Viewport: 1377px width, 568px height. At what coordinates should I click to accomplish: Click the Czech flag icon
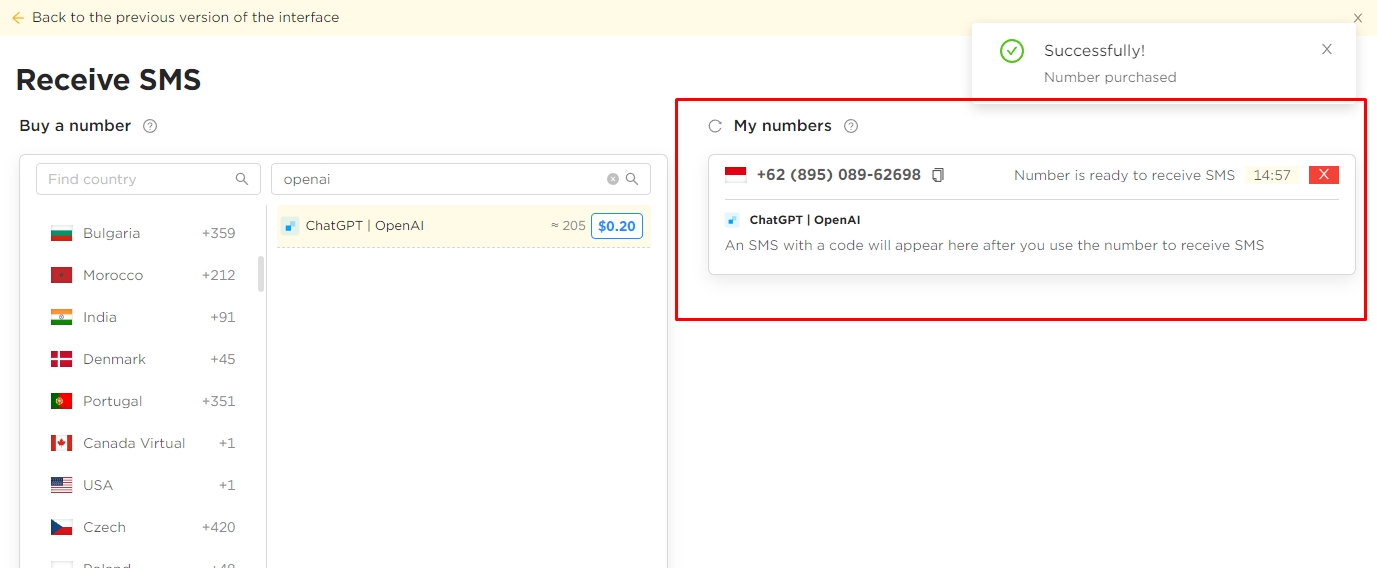tap(62, 527)
